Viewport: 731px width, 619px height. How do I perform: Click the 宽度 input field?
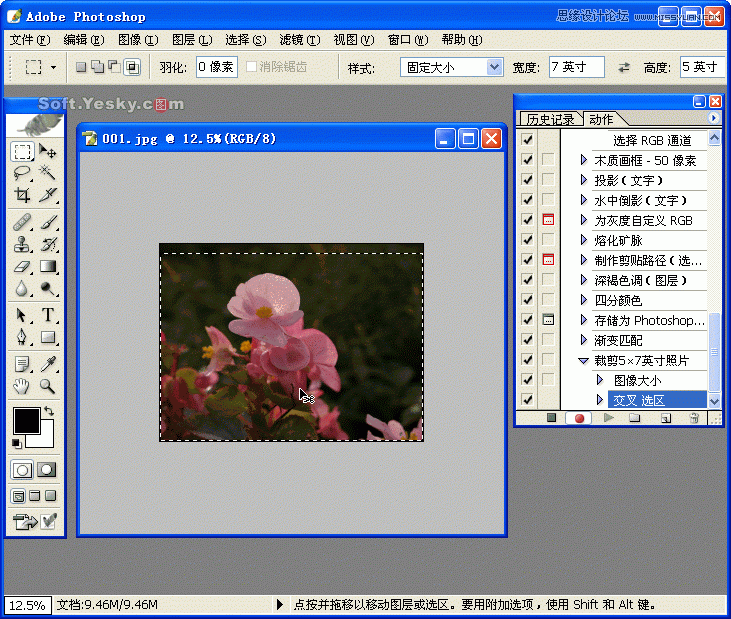(577, 67)
